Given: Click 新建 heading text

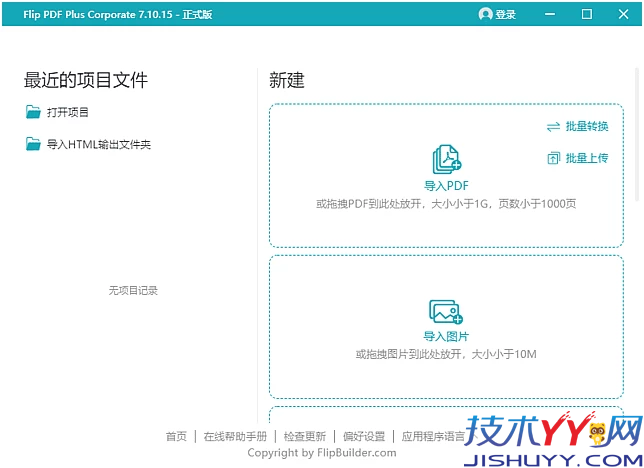Looking at the screenshot, I should (287, 80).
